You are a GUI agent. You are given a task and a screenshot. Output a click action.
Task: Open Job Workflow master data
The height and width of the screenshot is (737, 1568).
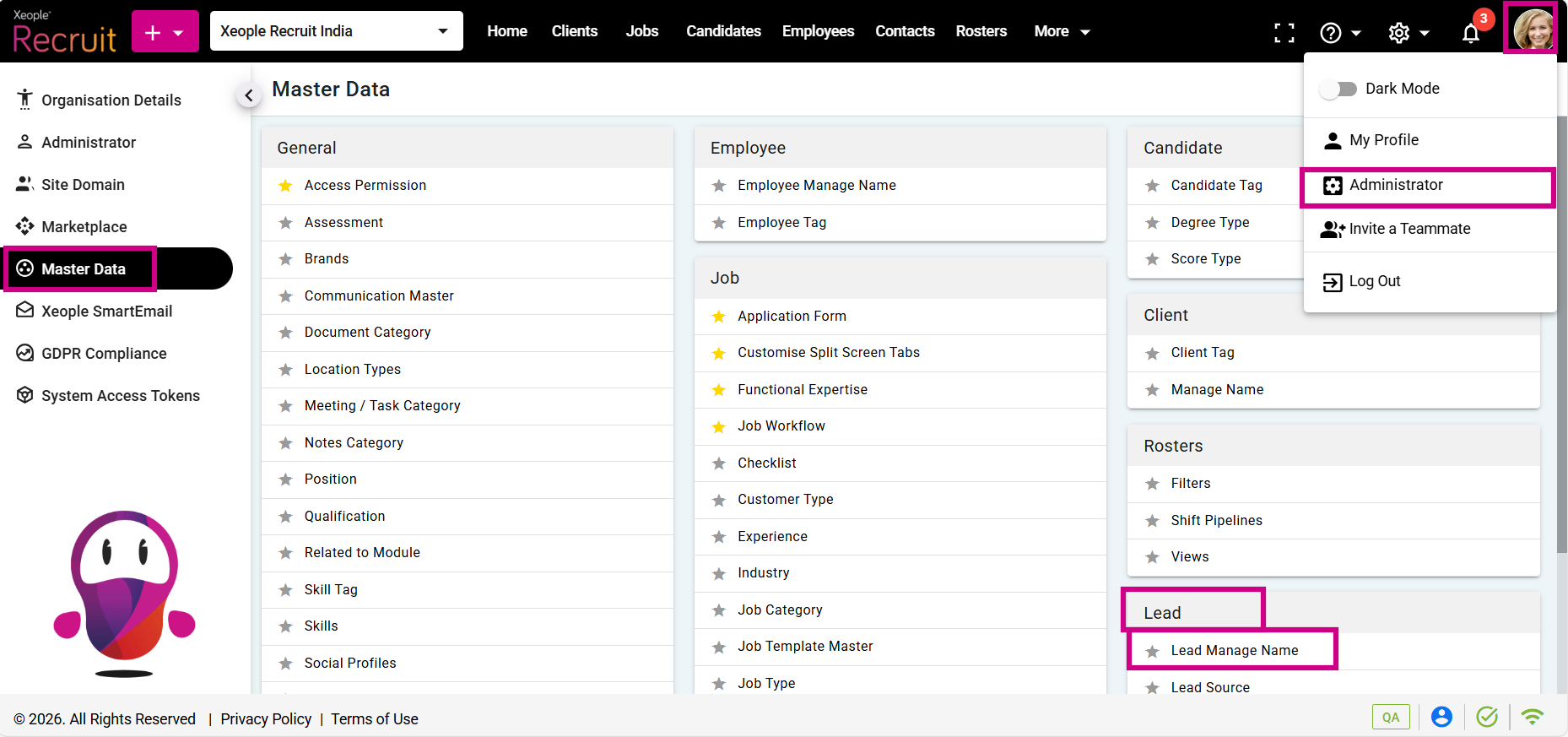coord(781,426)
